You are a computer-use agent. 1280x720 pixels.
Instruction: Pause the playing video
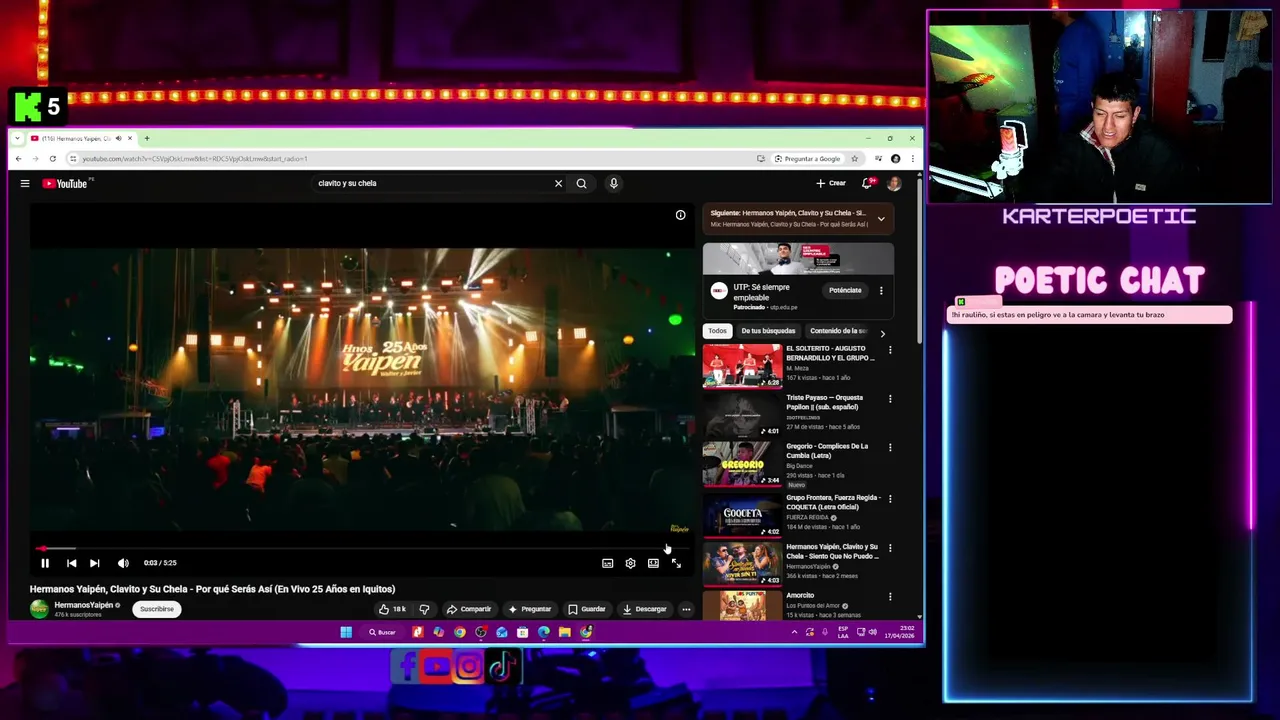tap(45, 563)
